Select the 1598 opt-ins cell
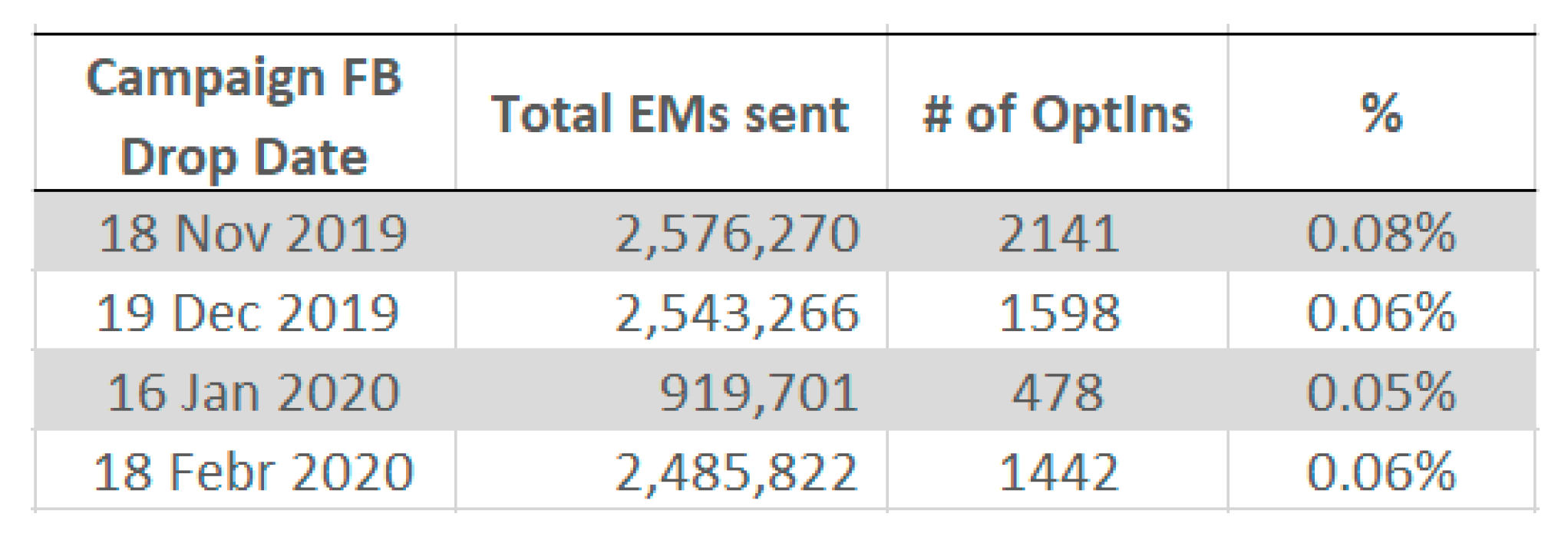This screenshot has height=540, width=1568. [x=1059, y=313]
